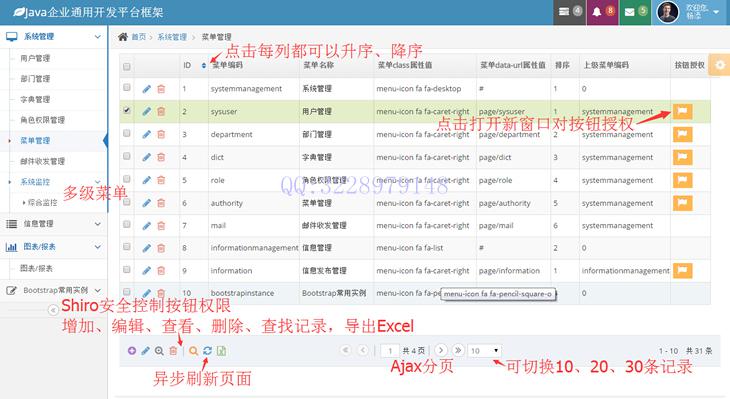Export table to Excel icon

pos(222,351)
